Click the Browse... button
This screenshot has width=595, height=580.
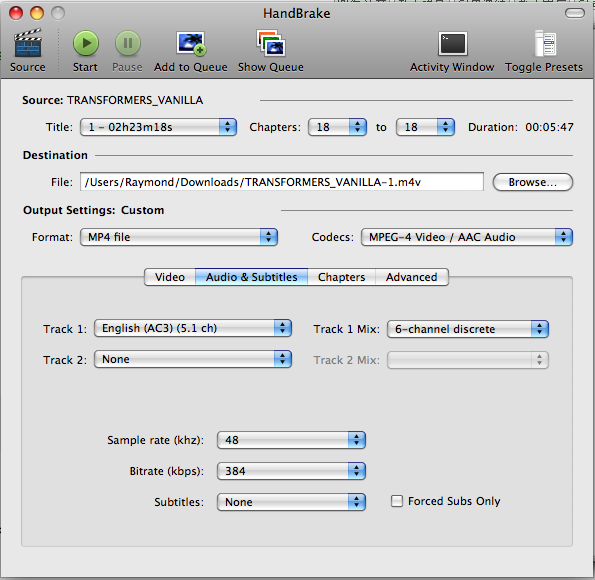tap(533, 182)
